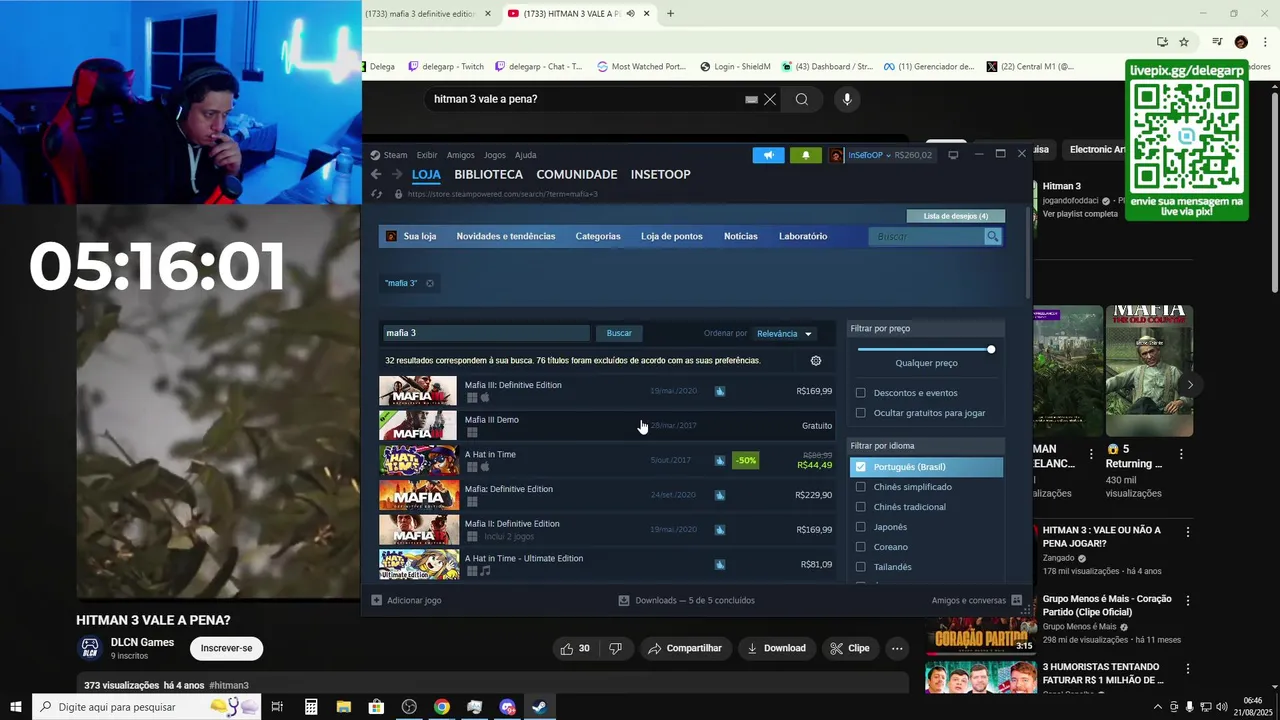This screenshot has height=720, width=1280.
Task: Click the Buscar search button
Action: coord(619,333)
